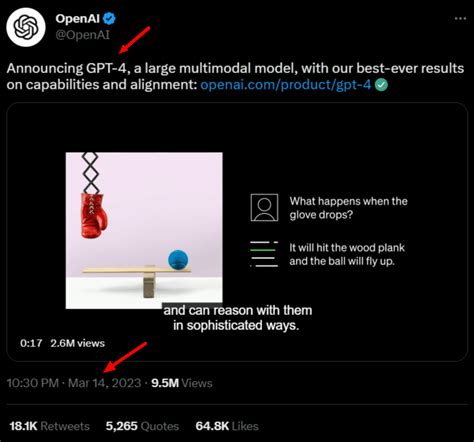
Task: Click the OpenAI display name
Action: [78, 18]
